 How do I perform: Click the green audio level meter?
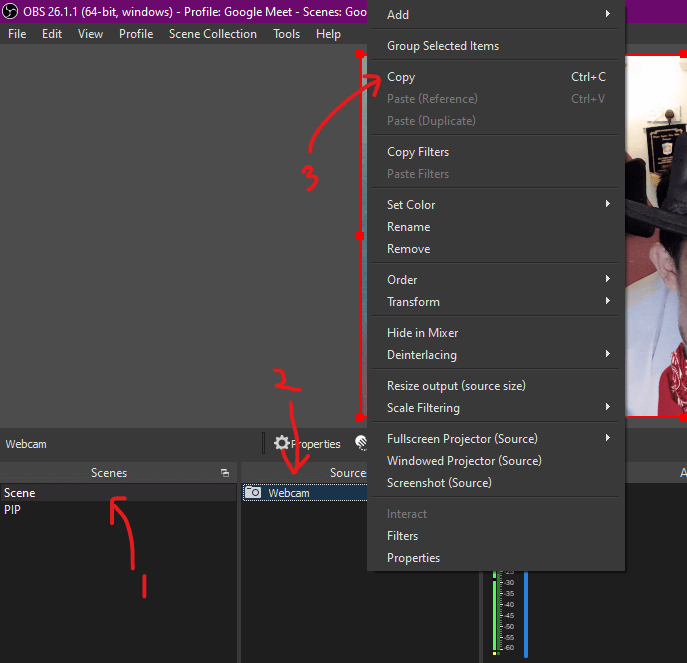496,612
